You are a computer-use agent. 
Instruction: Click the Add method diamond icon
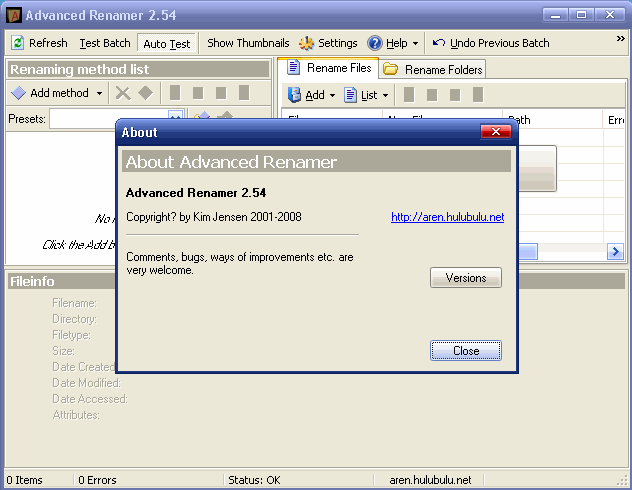(18, 93)
